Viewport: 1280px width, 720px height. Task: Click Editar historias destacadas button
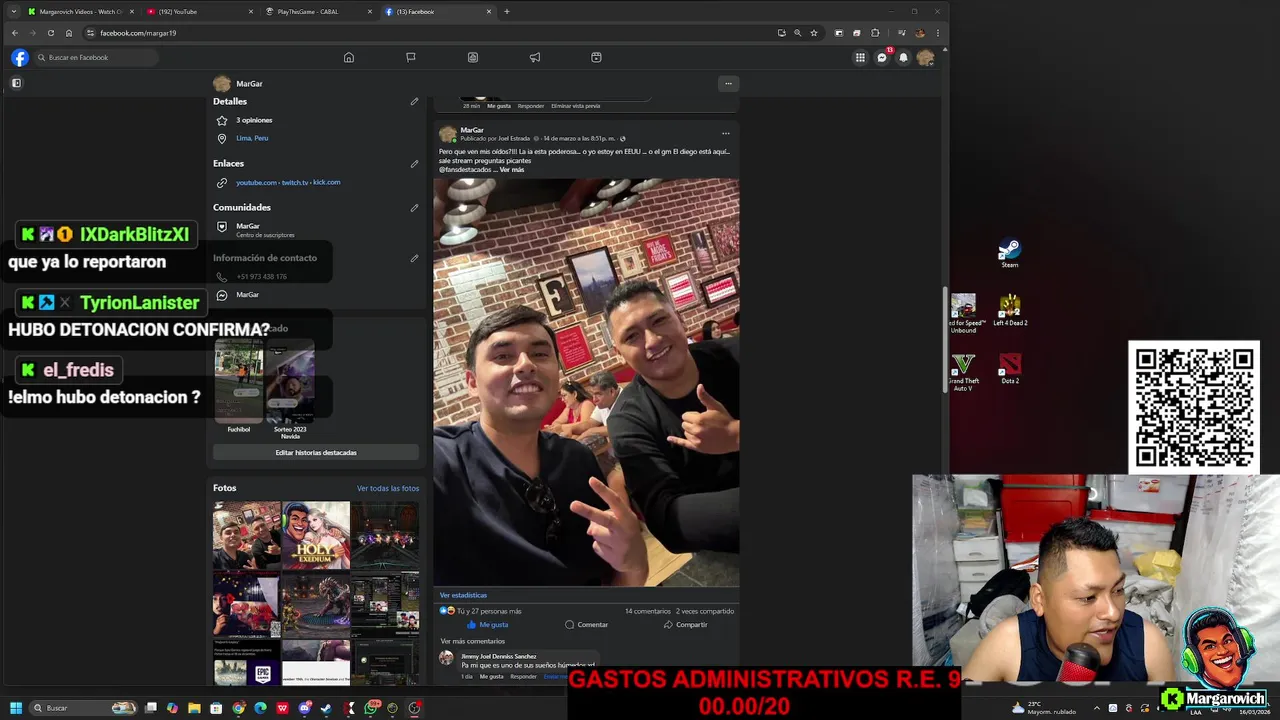pos(316,452)
